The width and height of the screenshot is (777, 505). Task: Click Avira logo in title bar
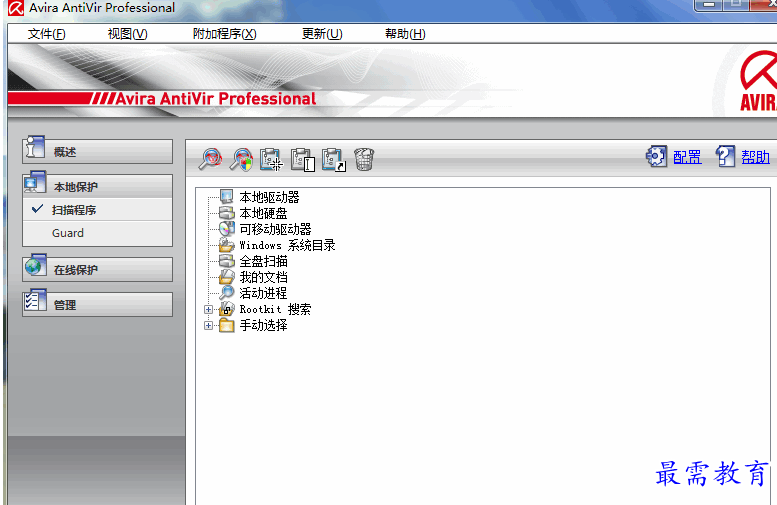(x=16, y=8)
